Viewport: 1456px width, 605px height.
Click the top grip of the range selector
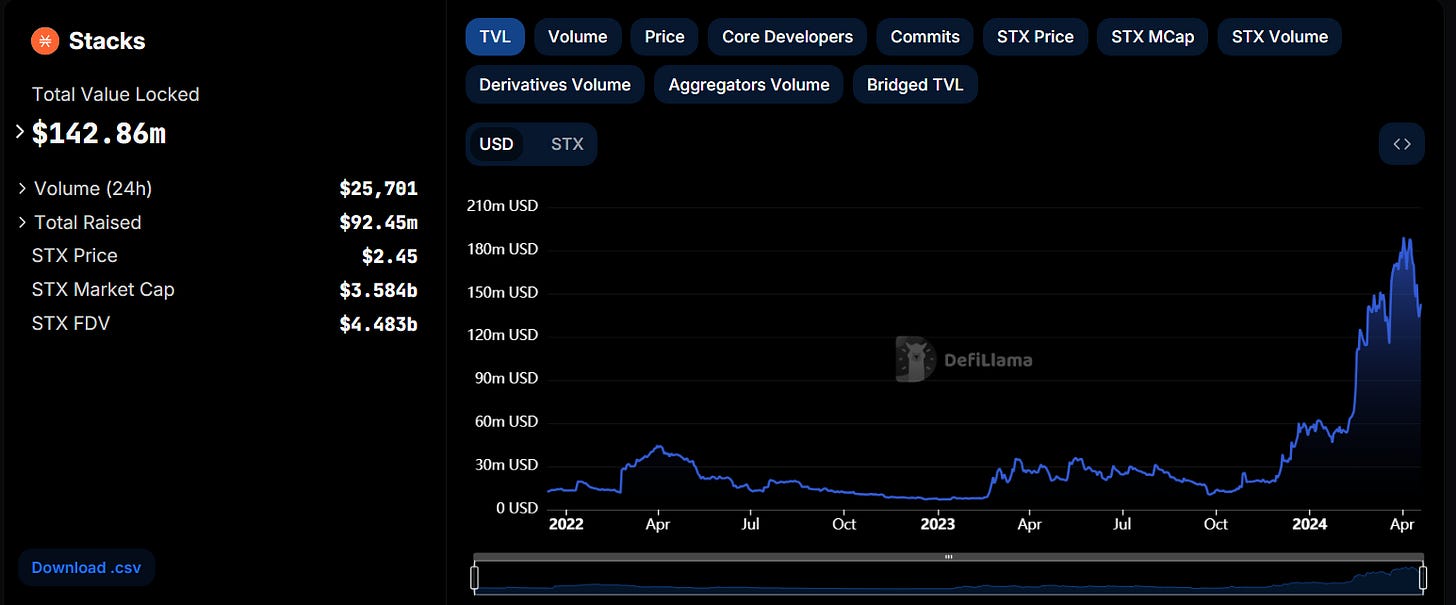(x=948, y=557)
